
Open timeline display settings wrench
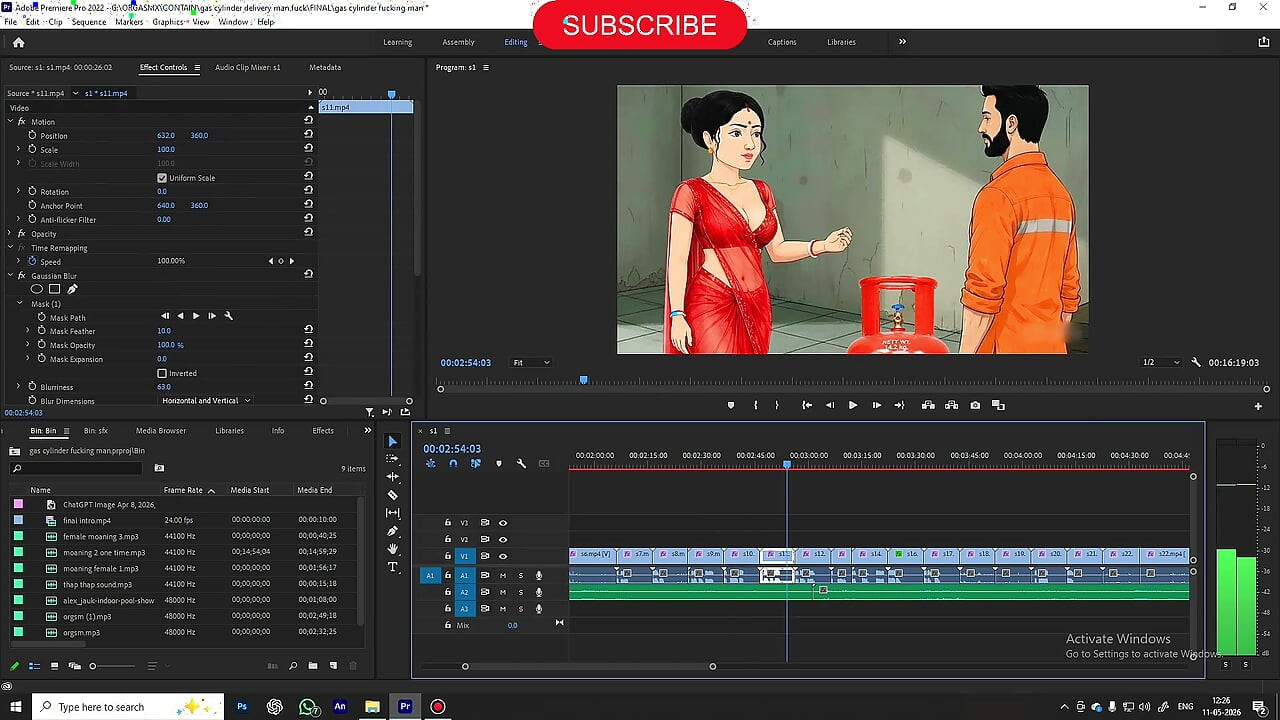pyautogui.click(x=521, y=464)
